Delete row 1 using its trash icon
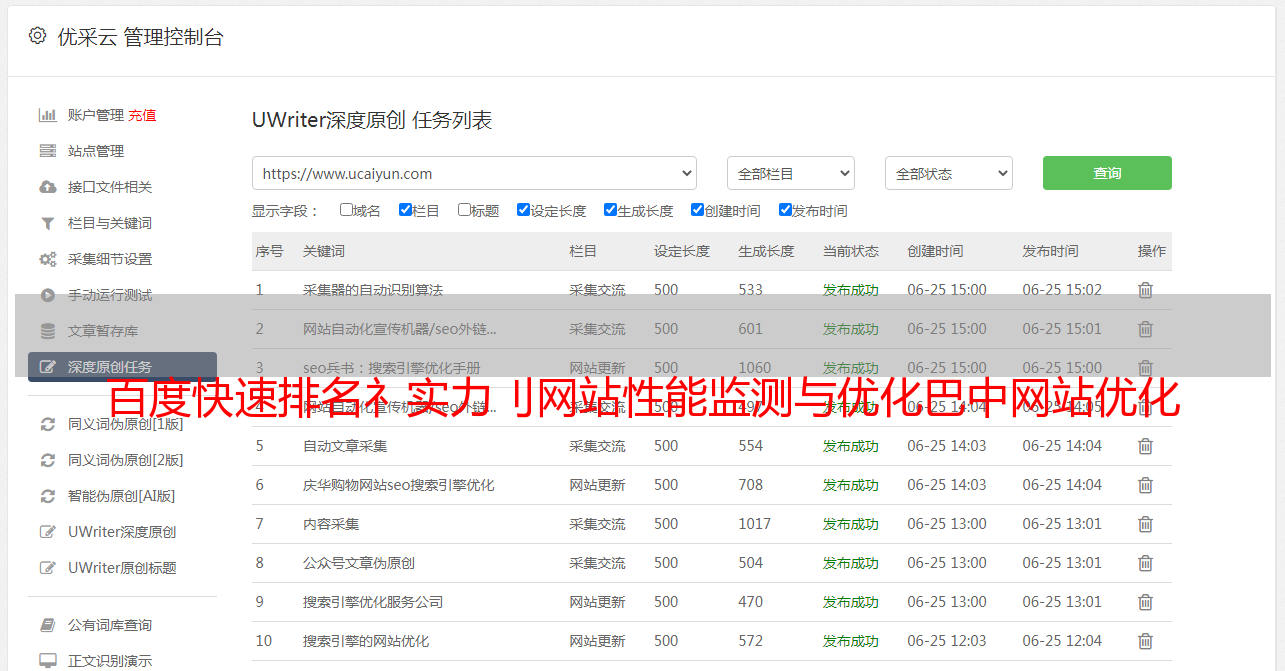The image size is (1285, 671). tap(1145, 290)
